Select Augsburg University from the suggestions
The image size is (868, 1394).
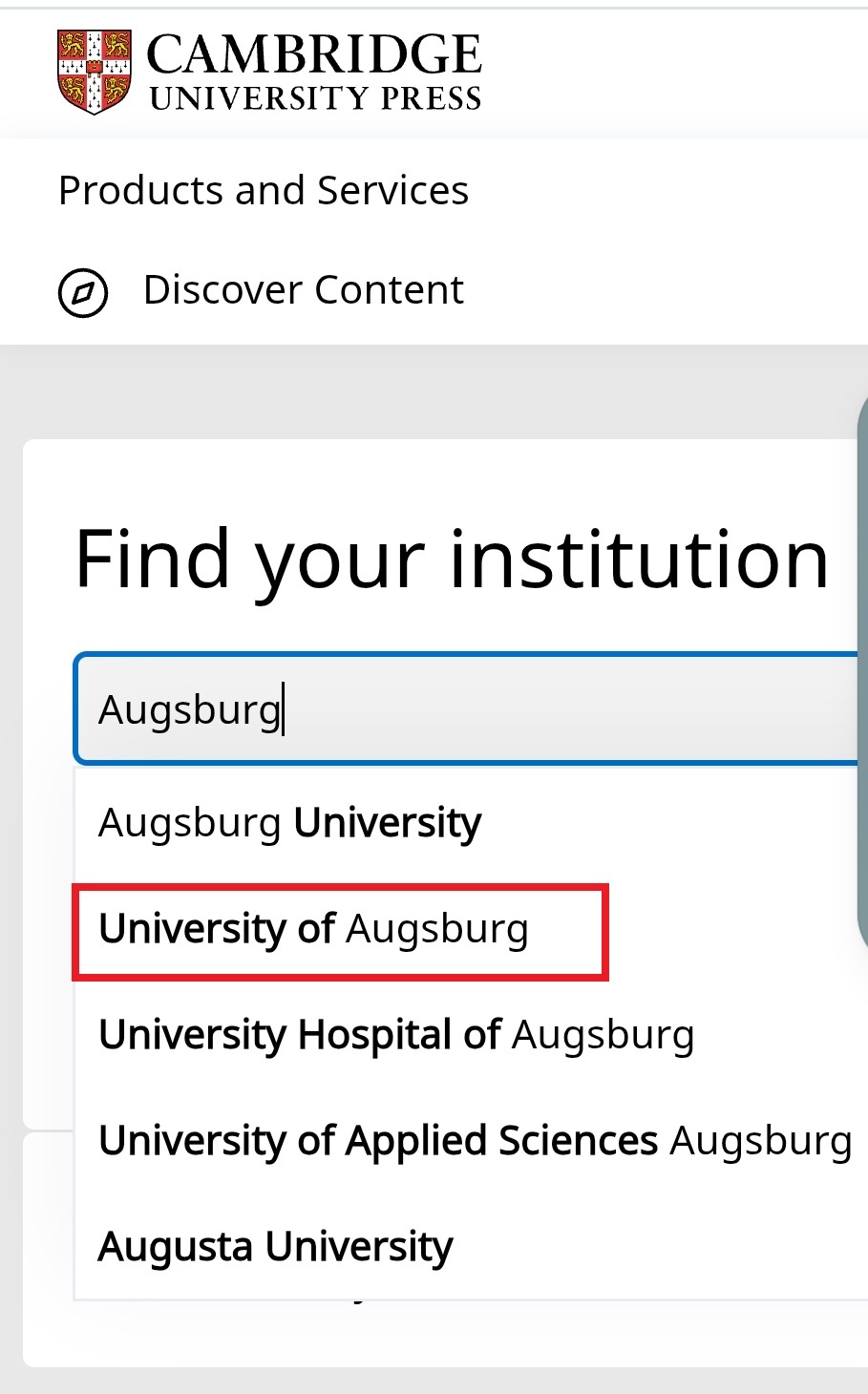pos(290,823)
